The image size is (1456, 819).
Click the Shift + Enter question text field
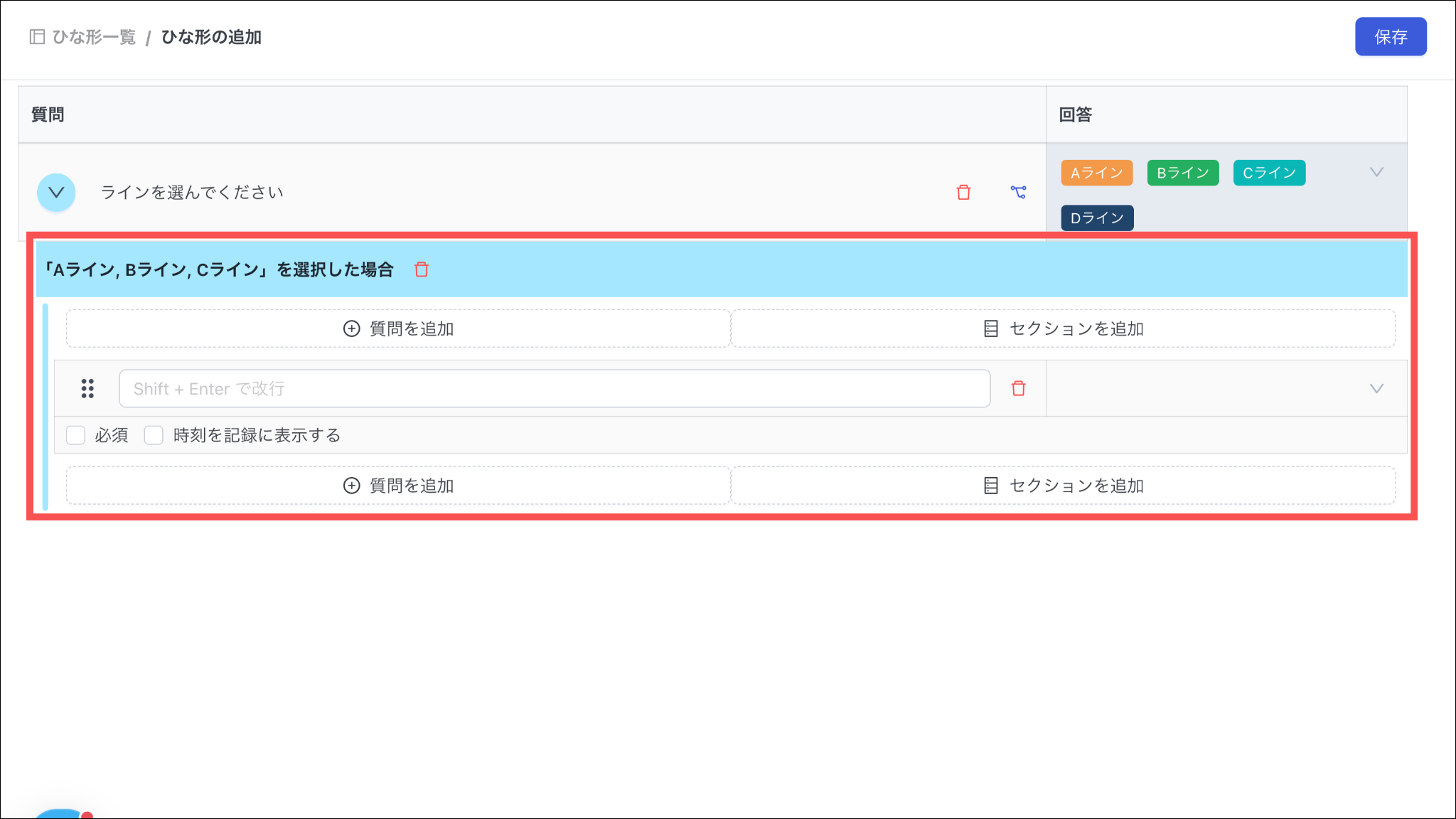pyautogui.click(x=554, y=388)
